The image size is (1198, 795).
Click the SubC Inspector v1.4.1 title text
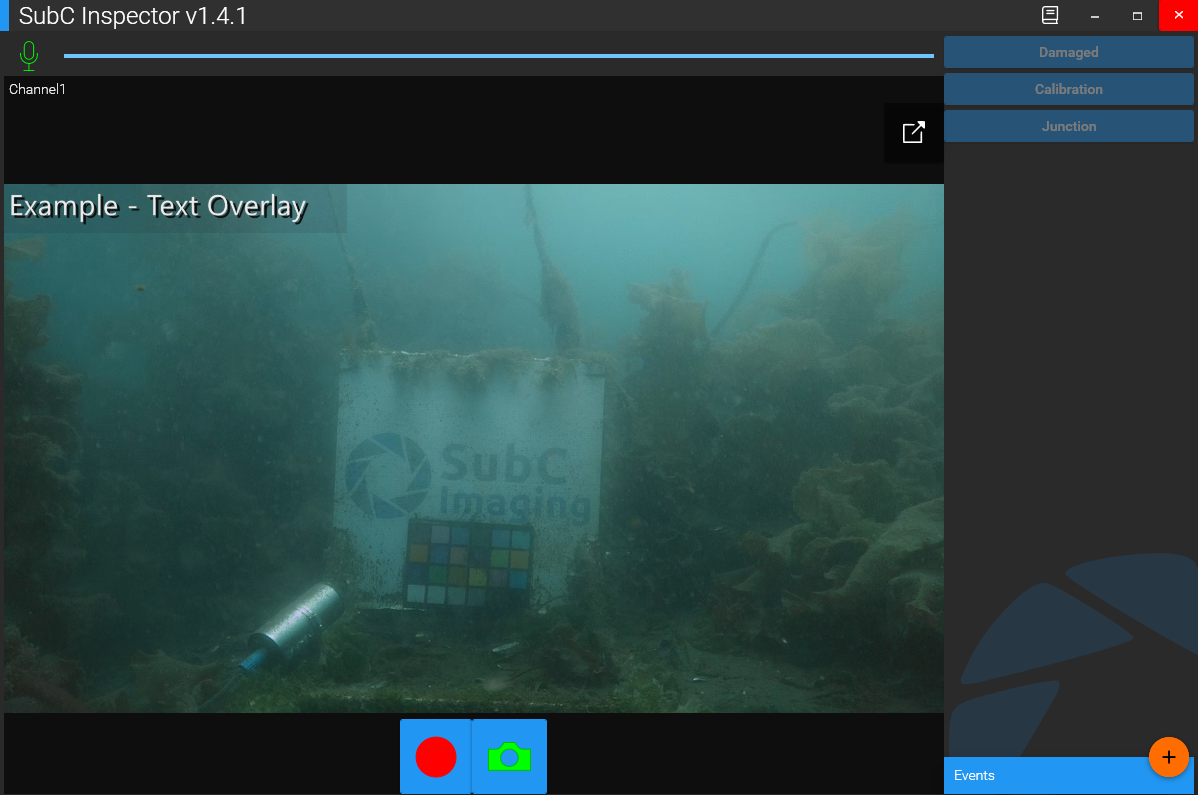(133, 16)
